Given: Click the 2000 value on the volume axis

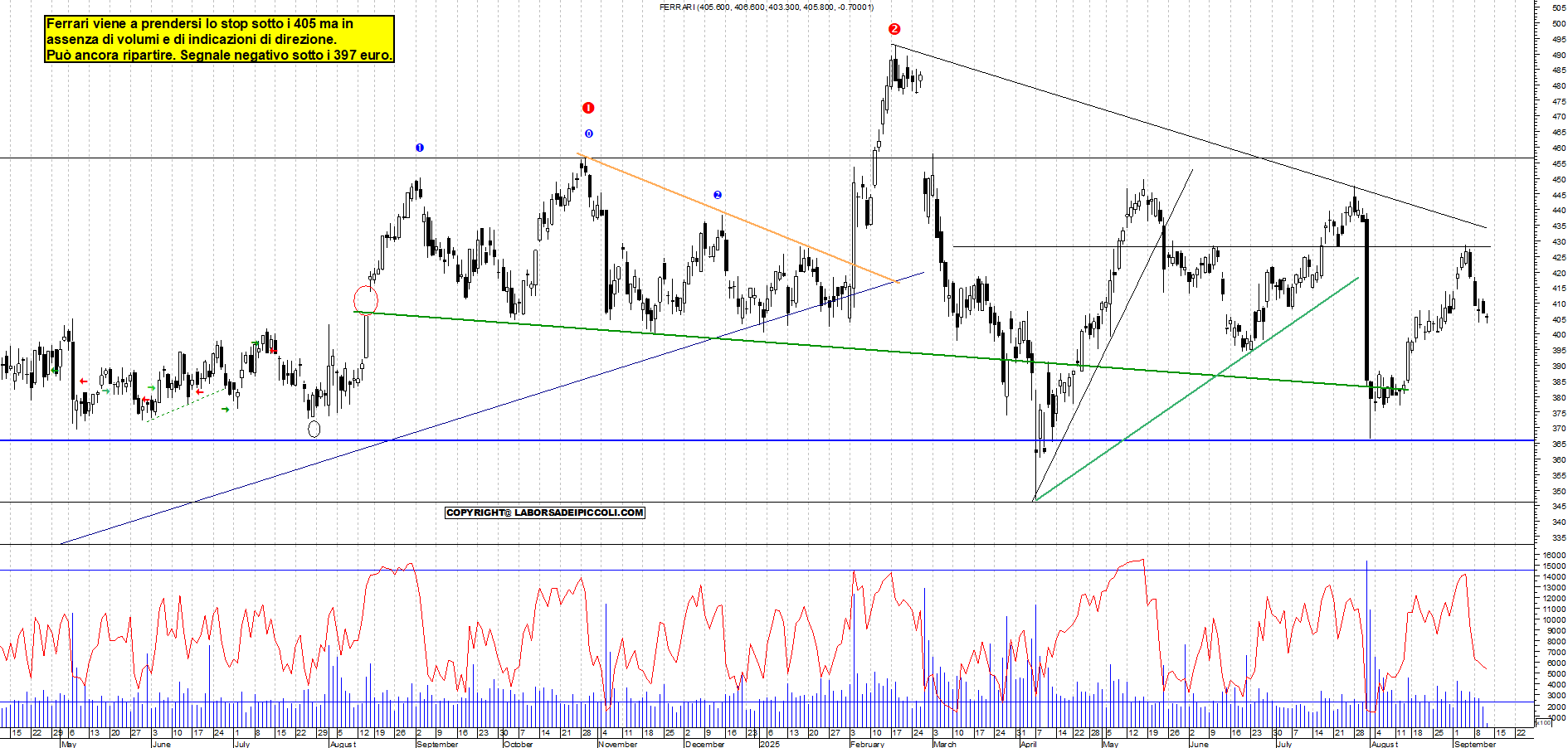Looking at the screenshot, I should [x=1556, y=707].
